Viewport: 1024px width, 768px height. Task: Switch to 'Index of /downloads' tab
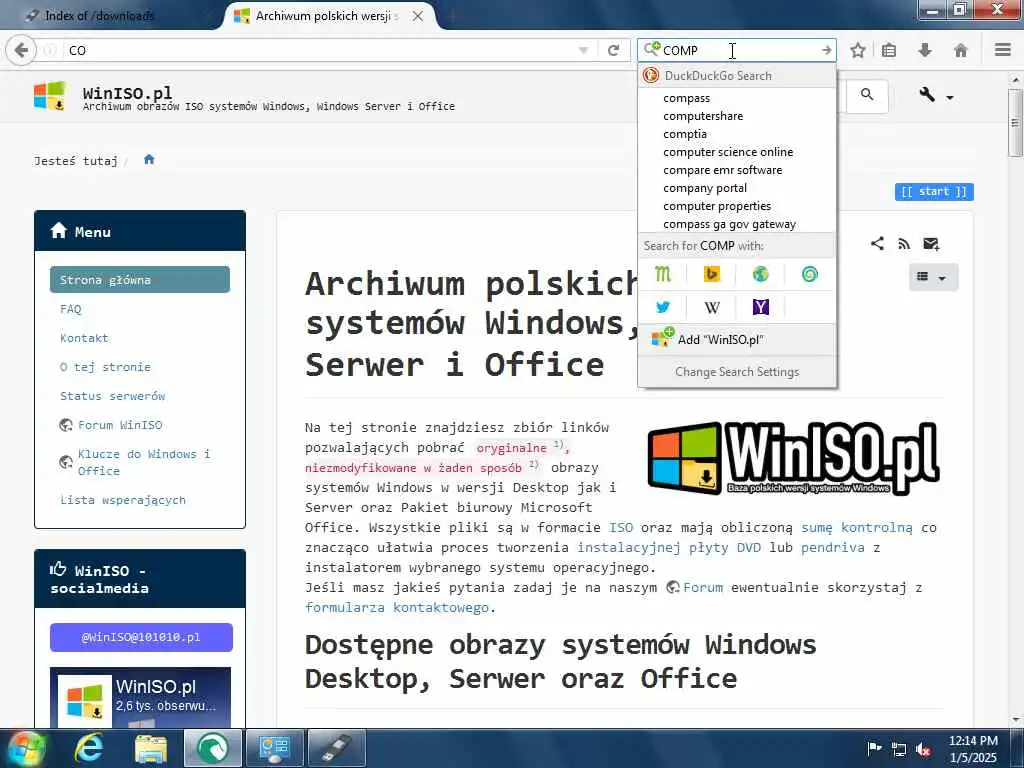click(111, 16)
